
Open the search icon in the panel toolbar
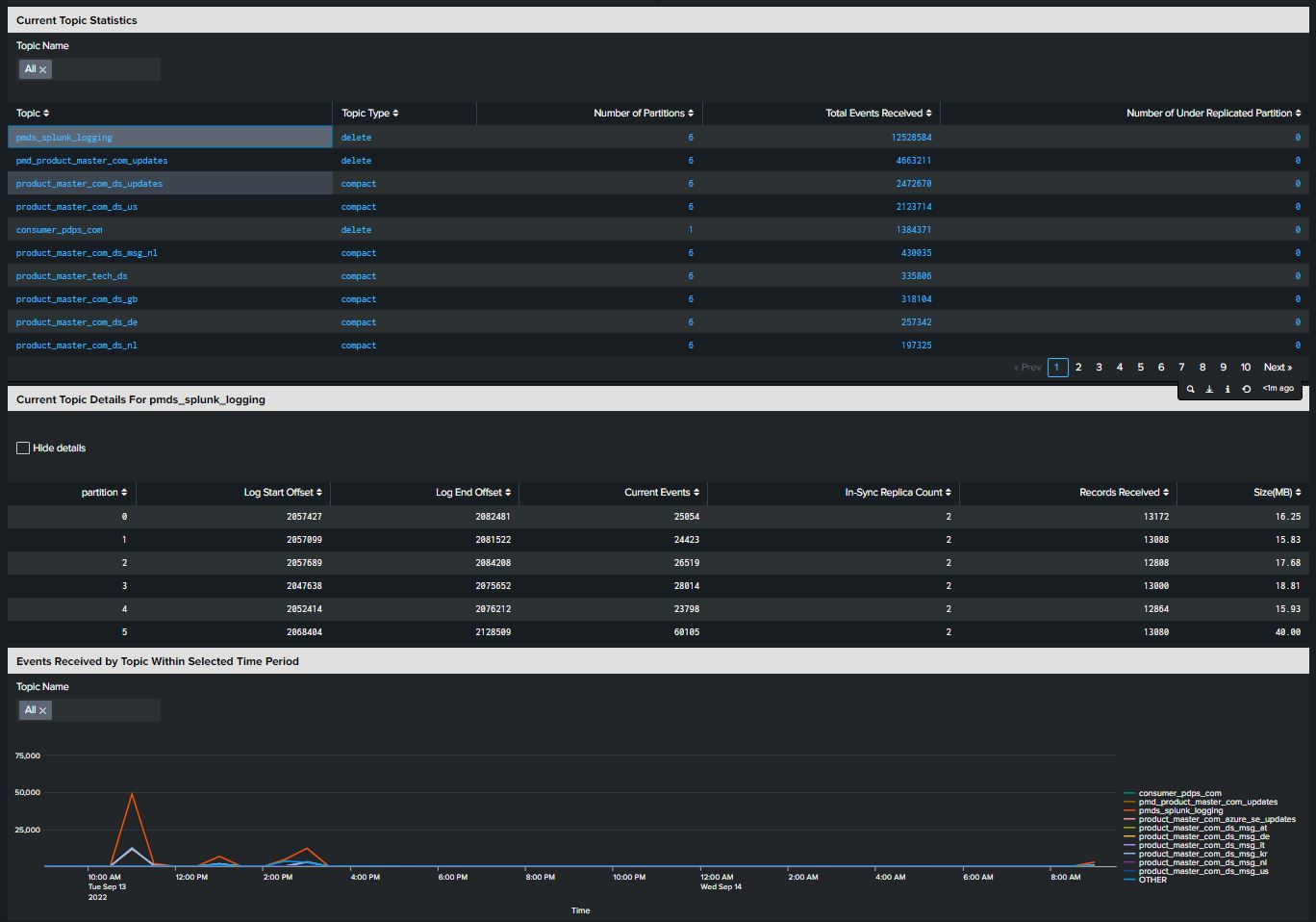(1190, 389)
